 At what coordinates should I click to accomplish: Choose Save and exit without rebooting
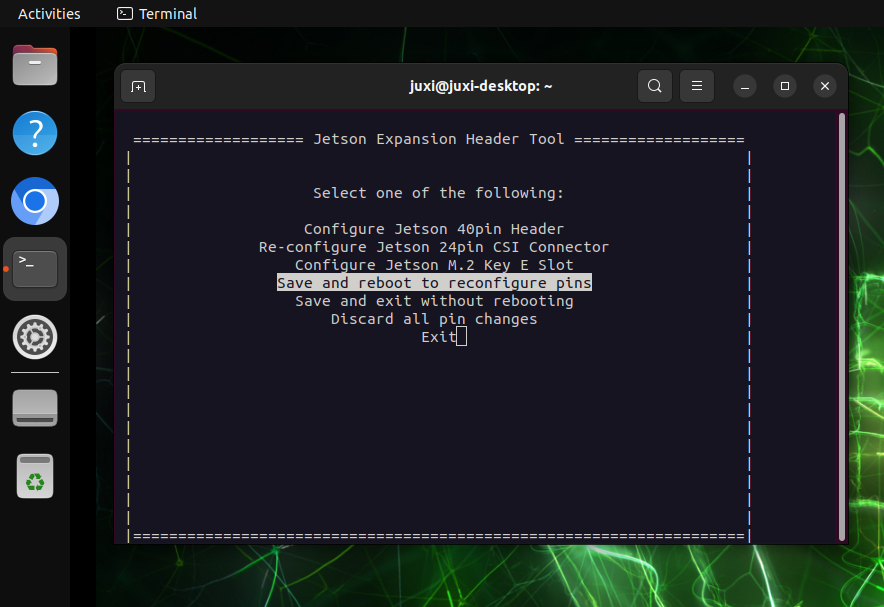434,301
